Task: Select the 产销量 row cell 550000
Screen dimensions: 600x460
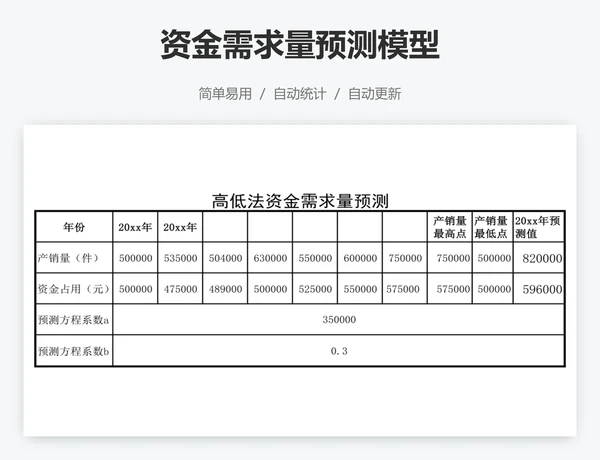Action: [315, 258]
